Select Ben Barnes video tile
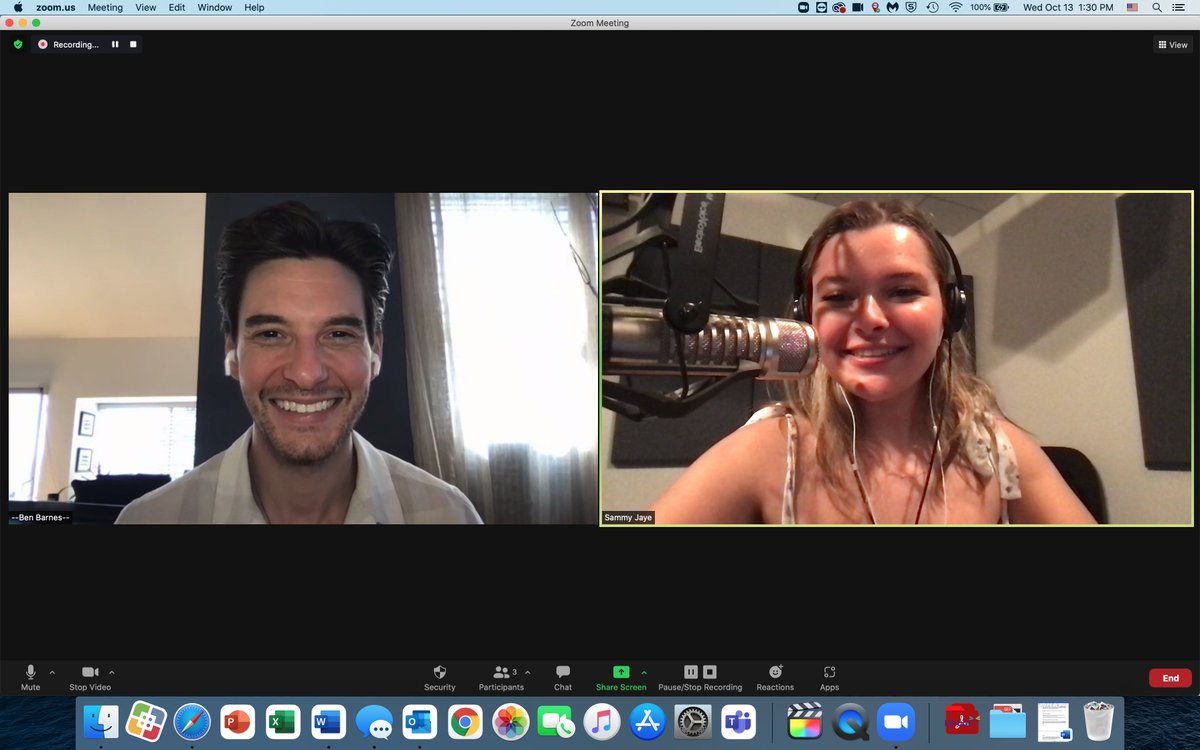1200x750 pixels. tap(303, 359)
